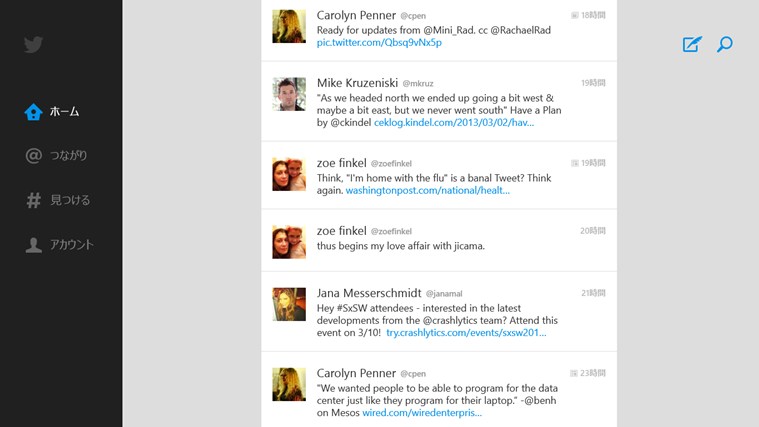This screenshot has height=427, width=759.
Task: Click the # discover icon
Action: click(34, 200)
